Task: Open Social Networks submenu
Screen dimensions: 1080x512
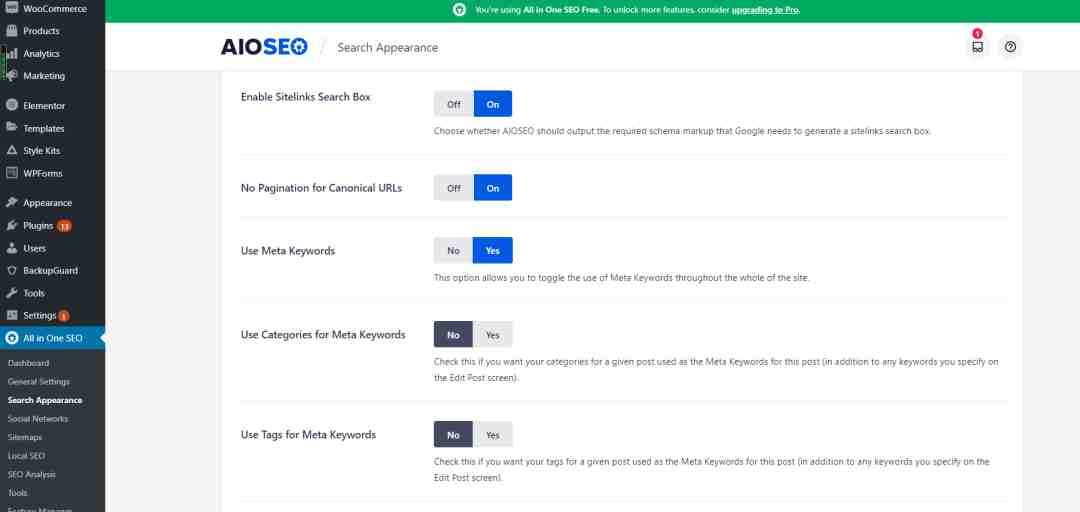Action: click(x=38, y=419)
